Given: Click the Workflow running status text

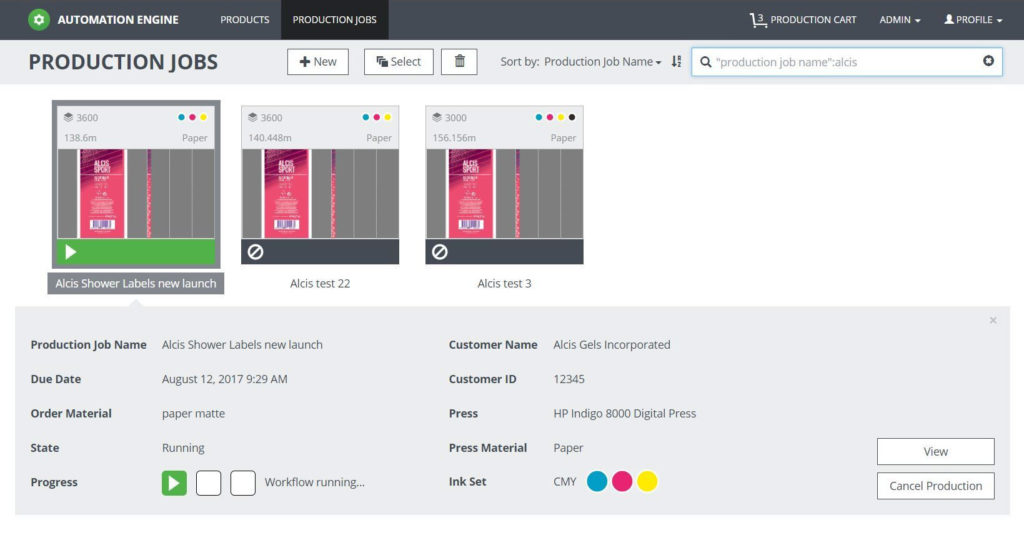Looking at the screenshot, I should [314, 482].
